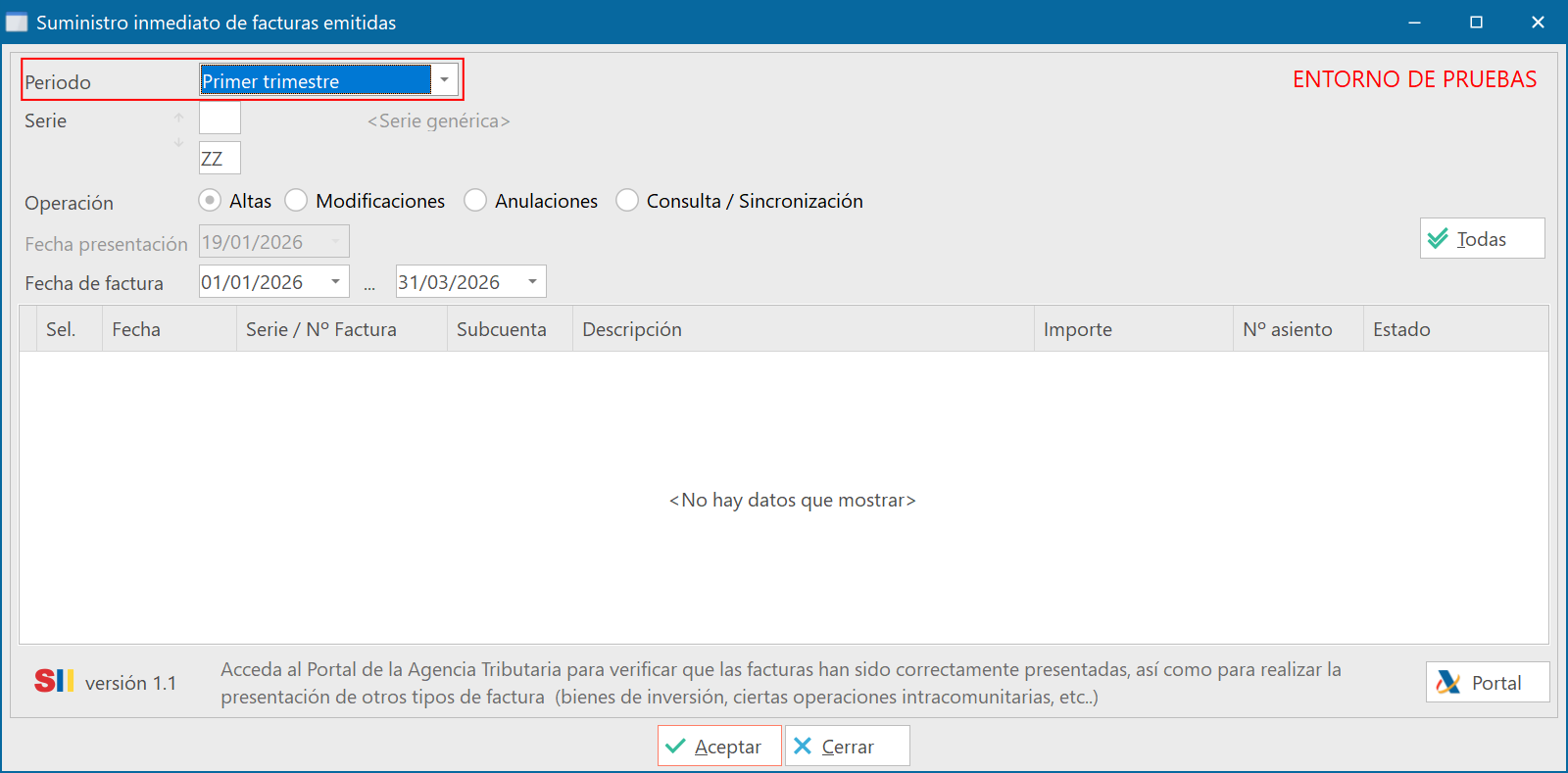
Task: Expand the Periodo dropdown list
Action: [444, 80]
